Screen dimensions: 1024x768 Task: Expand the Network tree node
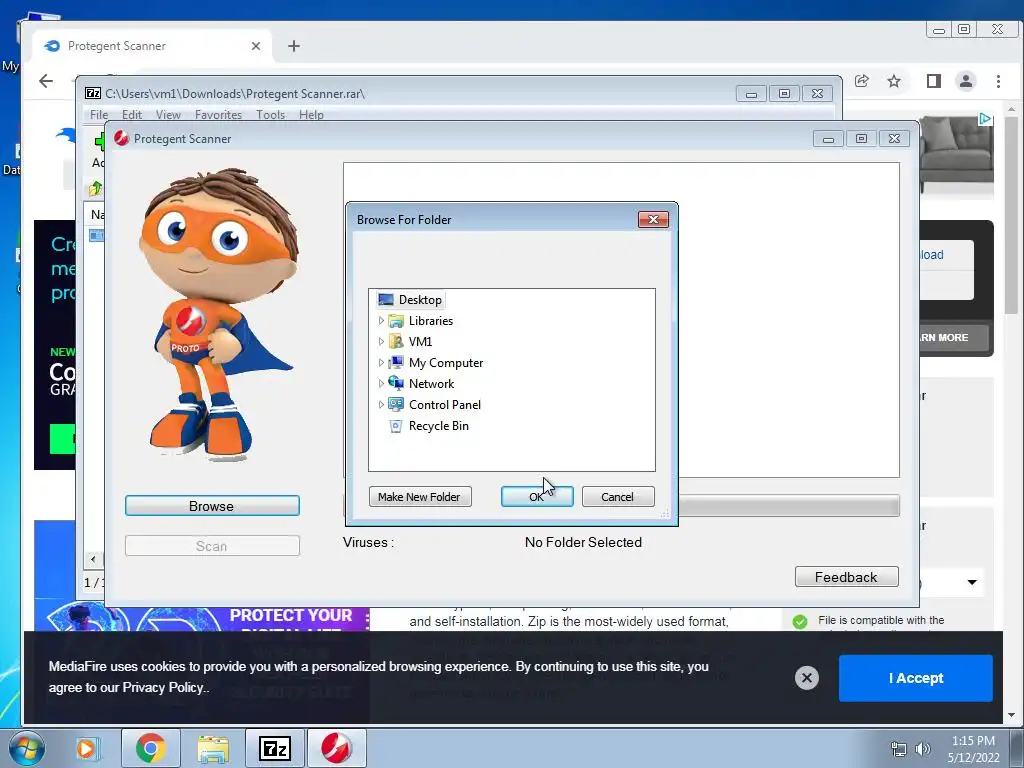coord(381,383)
